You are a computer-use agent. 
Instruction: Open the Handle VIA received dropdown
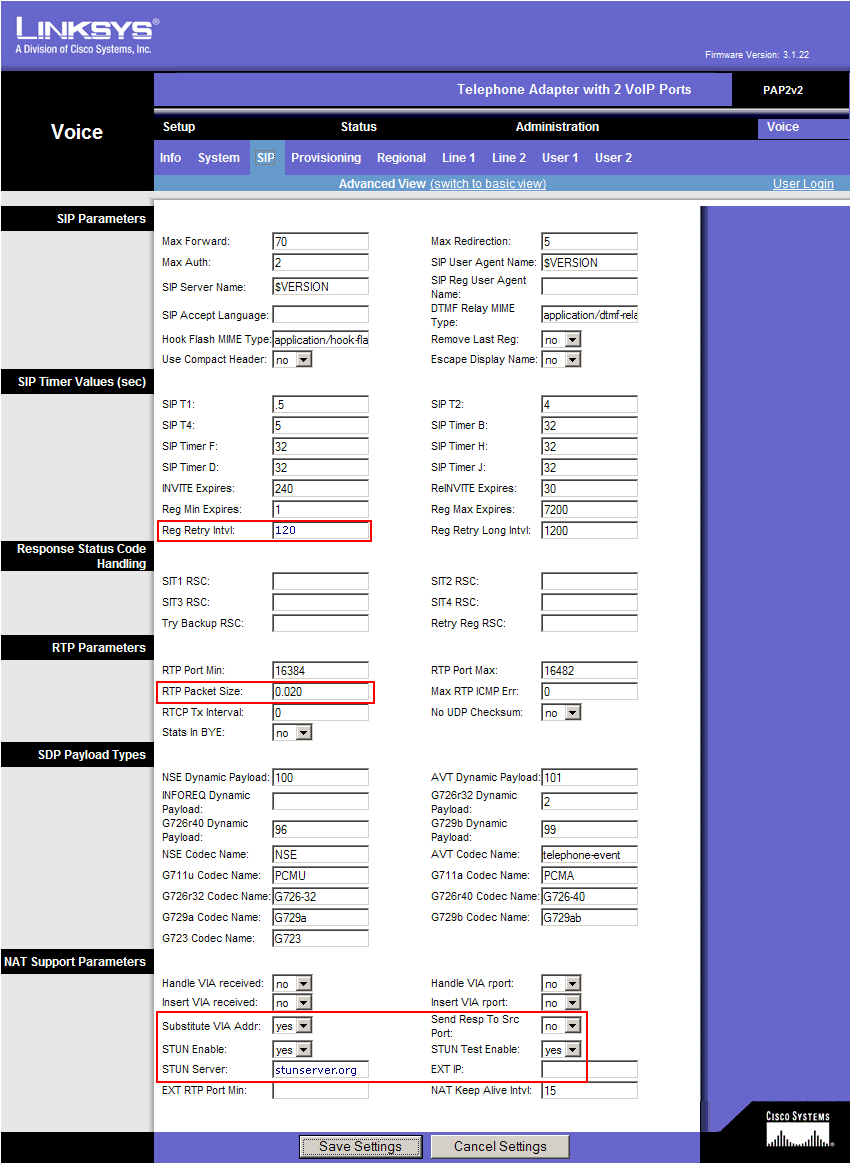click(293, 984)
